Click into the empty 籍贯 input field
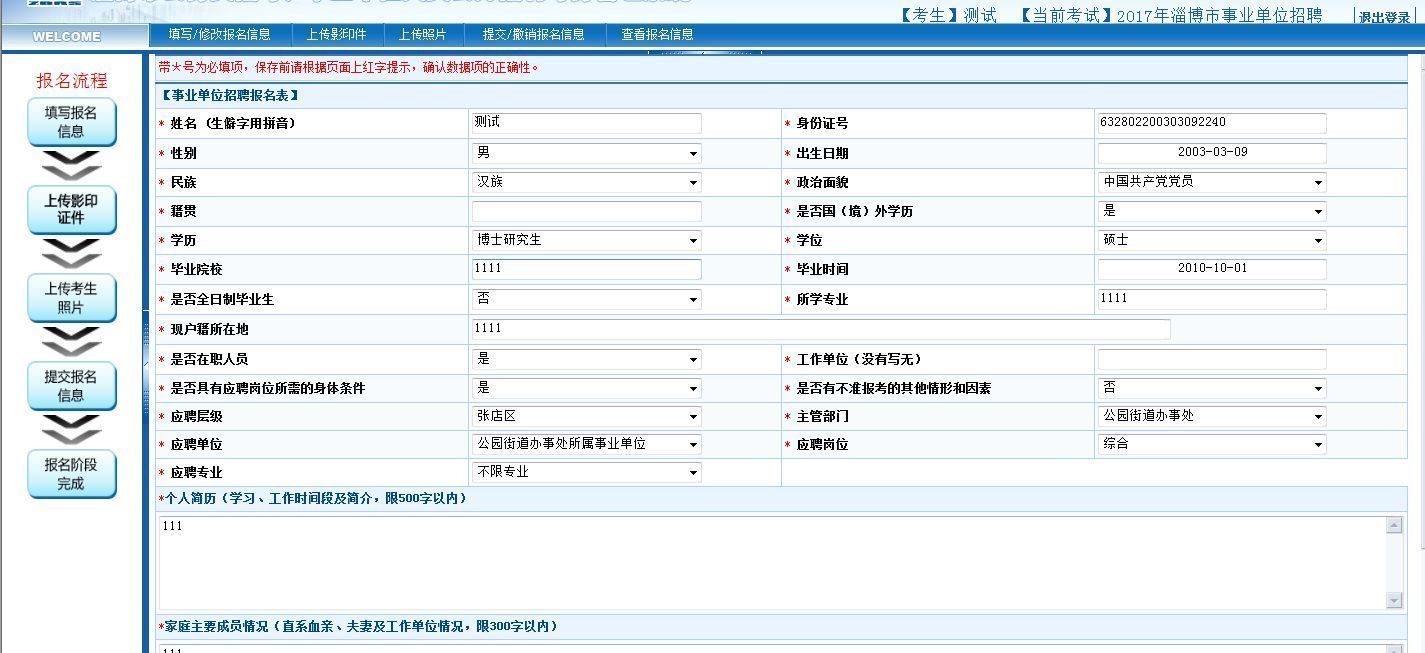 click(585, 211)
